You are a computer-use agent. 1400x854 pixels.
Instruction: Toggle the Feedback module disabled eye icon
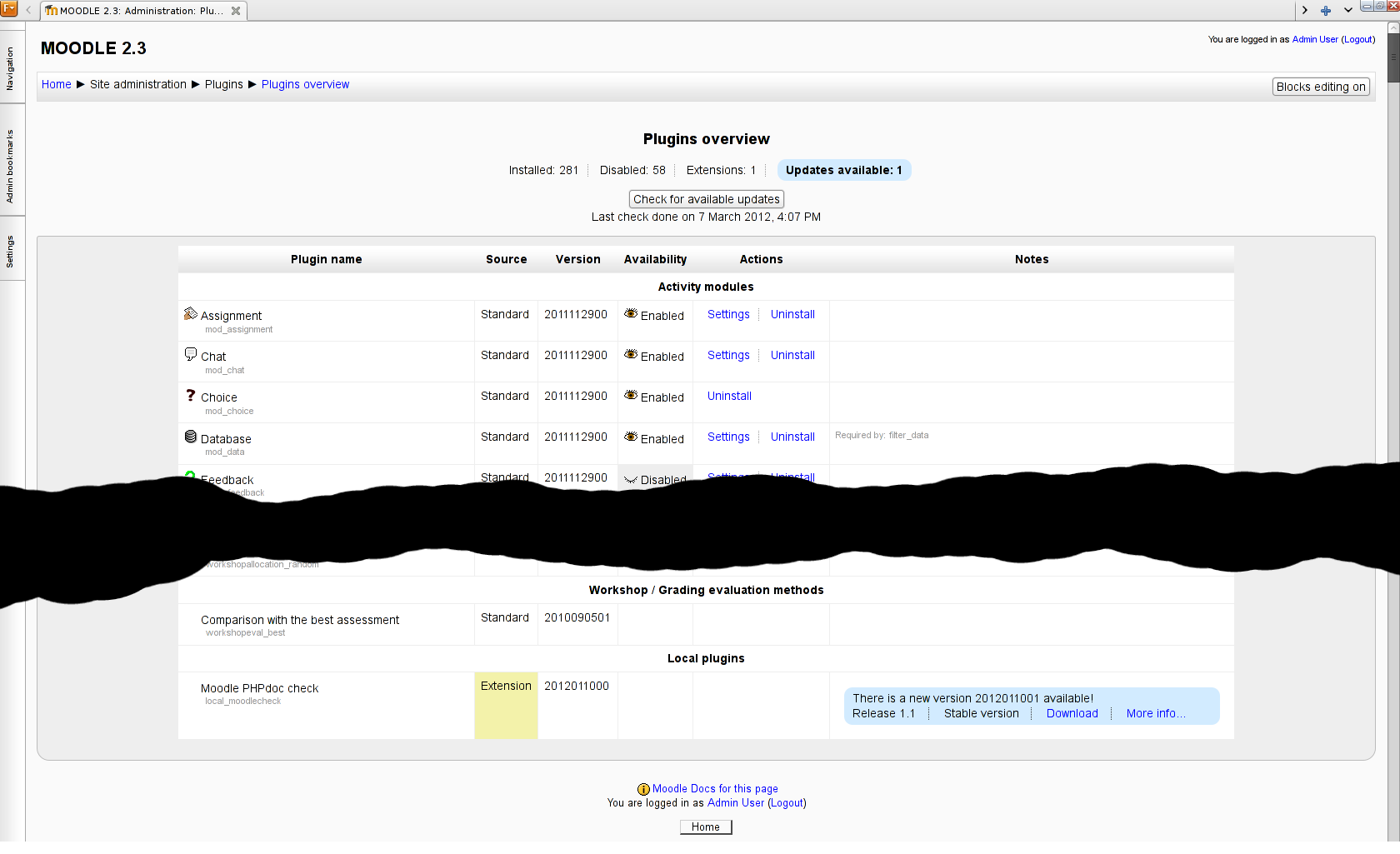click(631, 479)
